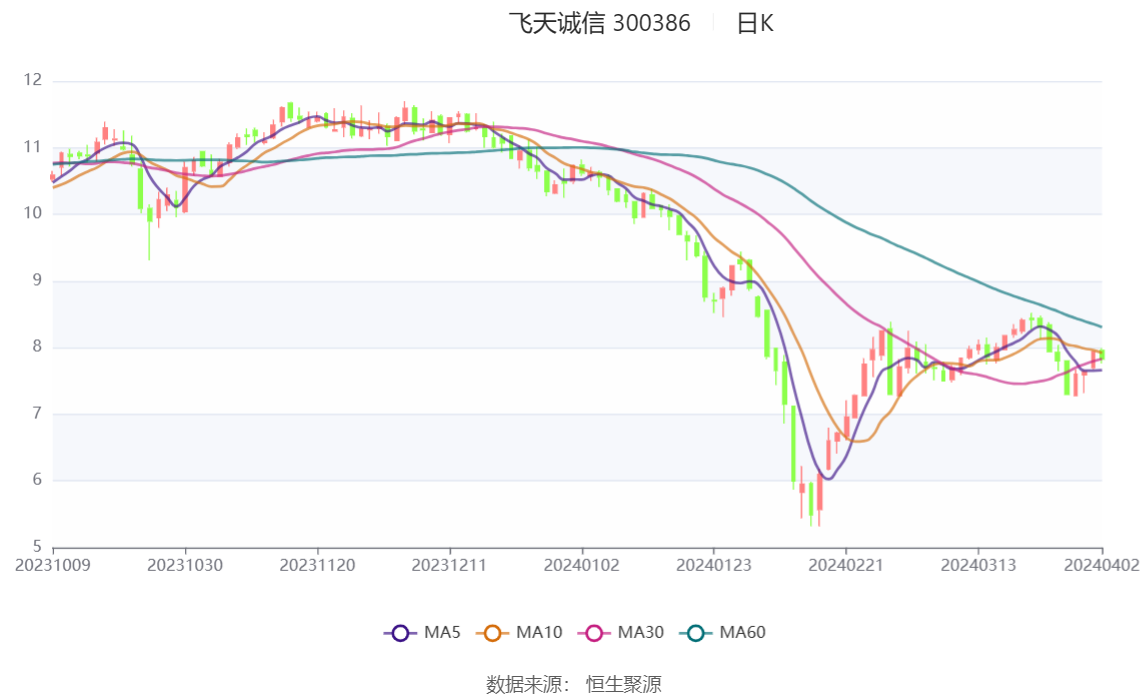Click the x-axis date label 20240102
Viewport: 1148px width, 699px height.
click(581, 565)
